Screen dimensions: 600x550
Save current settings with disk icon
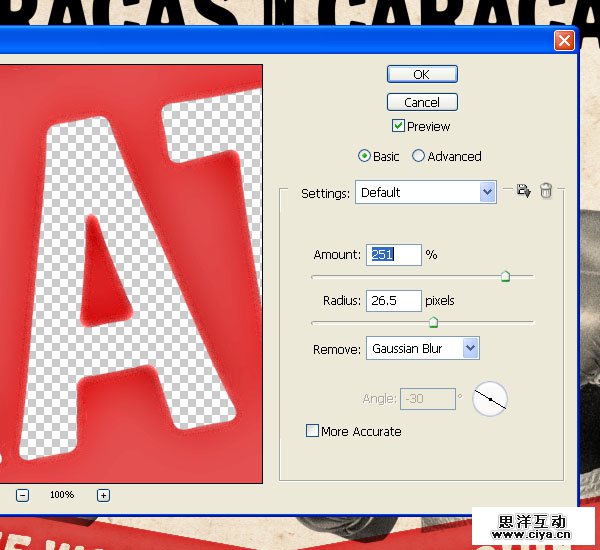pyautogui.click(x=523, y=190)
